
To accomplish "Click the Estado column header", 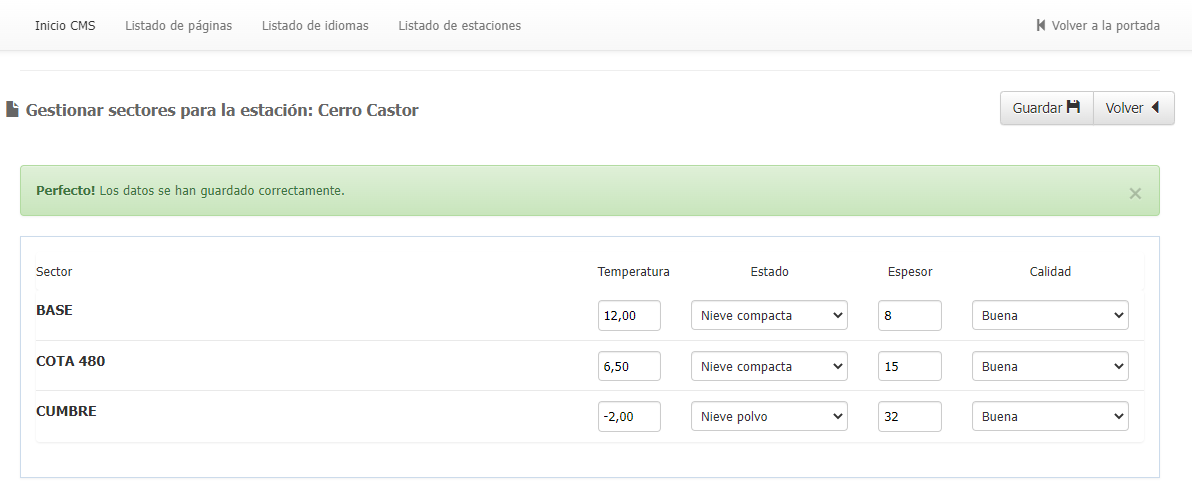I will point(769,272).
